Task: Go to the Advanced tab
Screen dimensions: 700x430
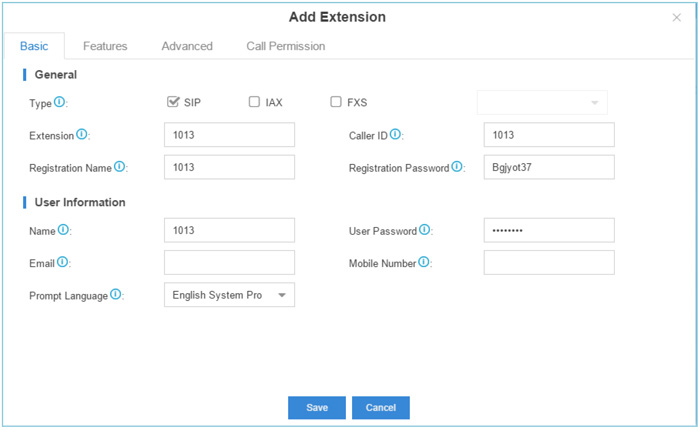Action: [187, 46]
